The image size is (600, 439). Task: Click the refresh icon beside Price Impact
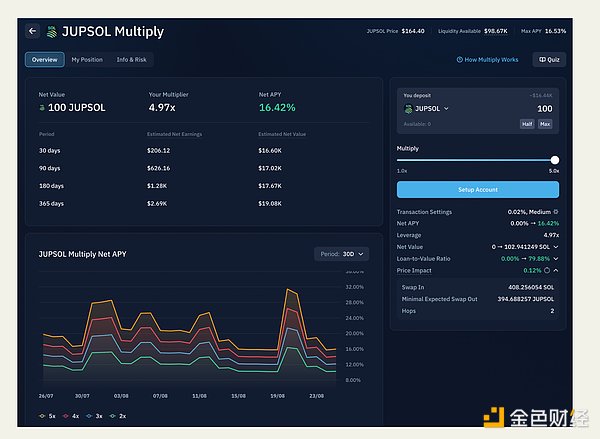tap(547, 270)
